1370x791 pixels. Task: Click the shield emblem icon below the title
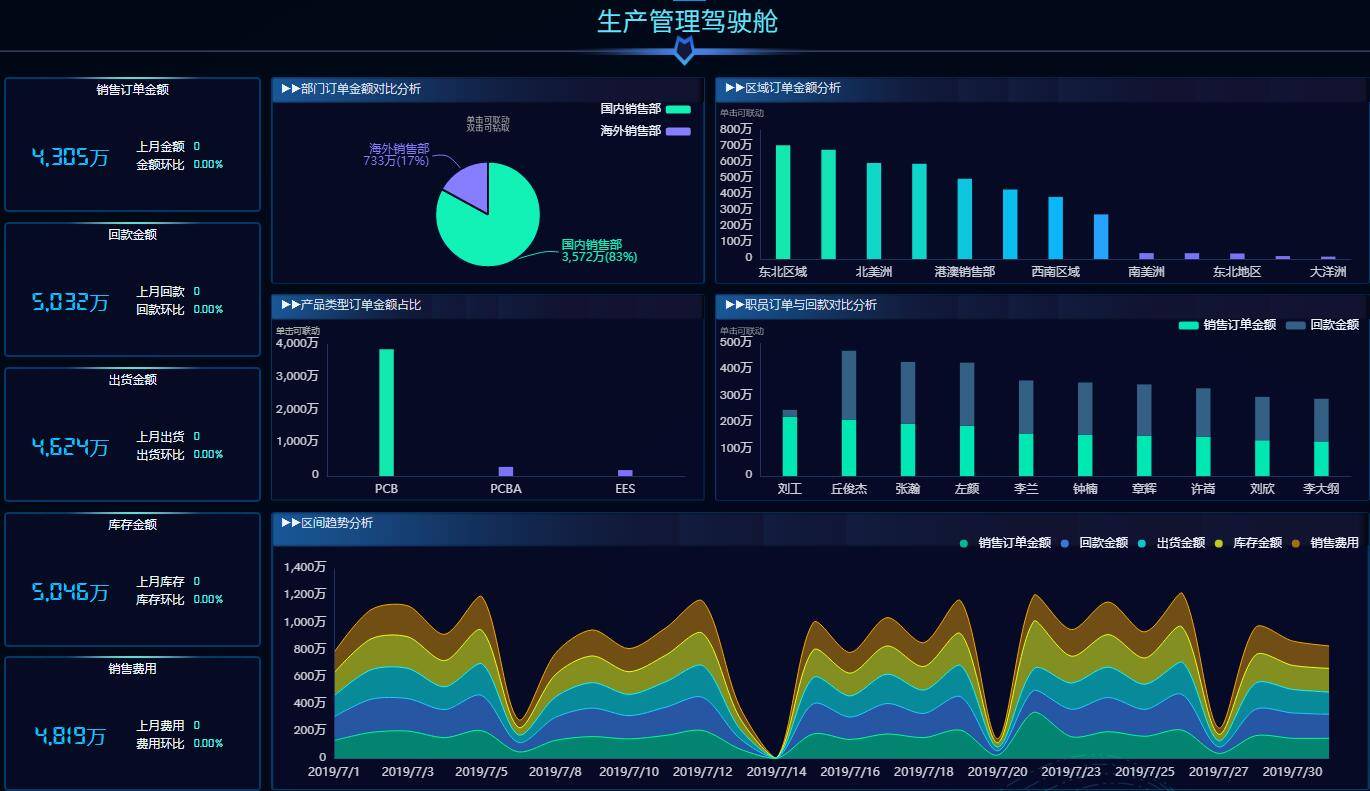point(684,51)
